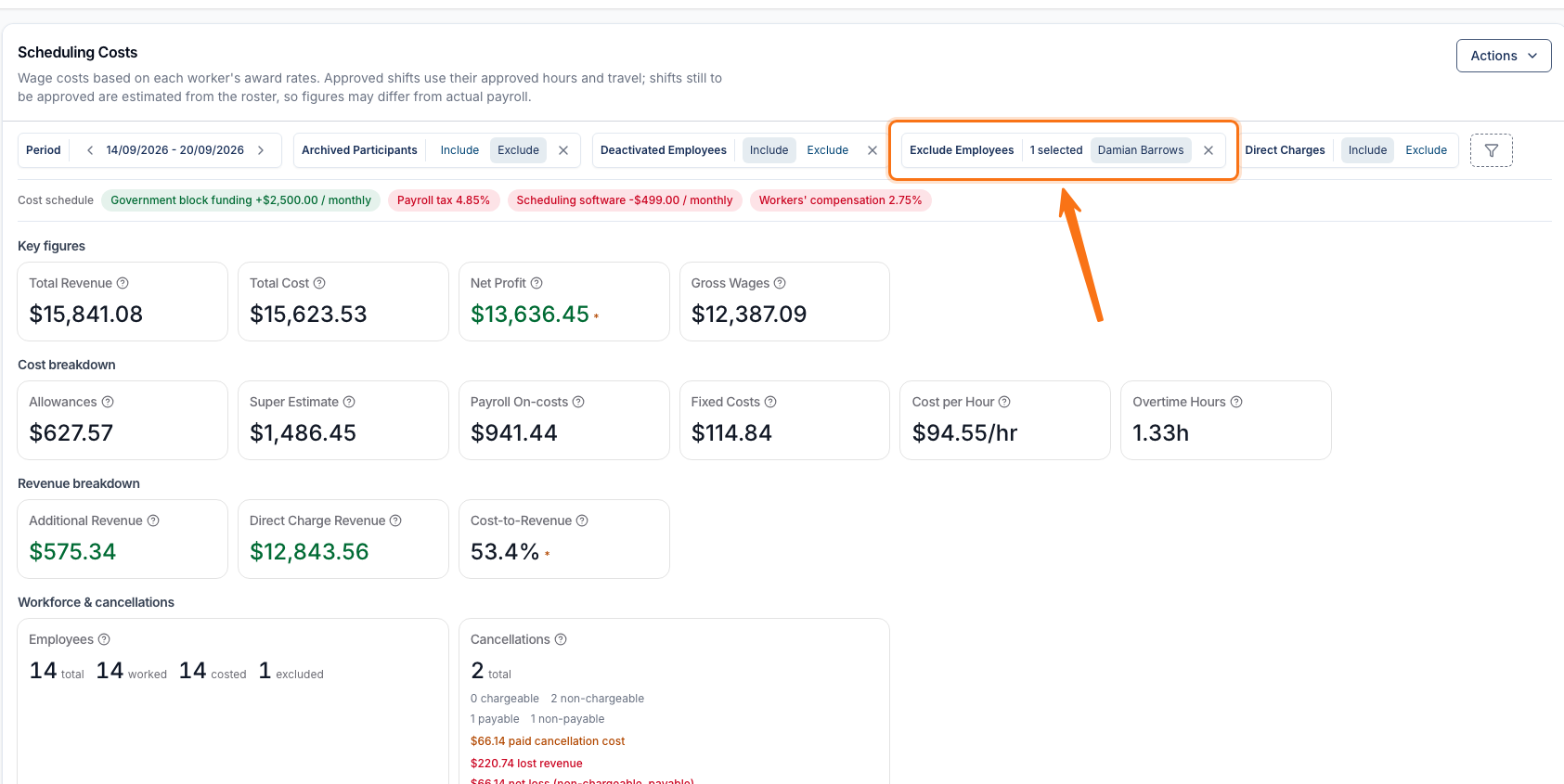The width and height of the screenshot is (1564, 784).
Task: Show help for Employees card
Action: pos(104,639)
